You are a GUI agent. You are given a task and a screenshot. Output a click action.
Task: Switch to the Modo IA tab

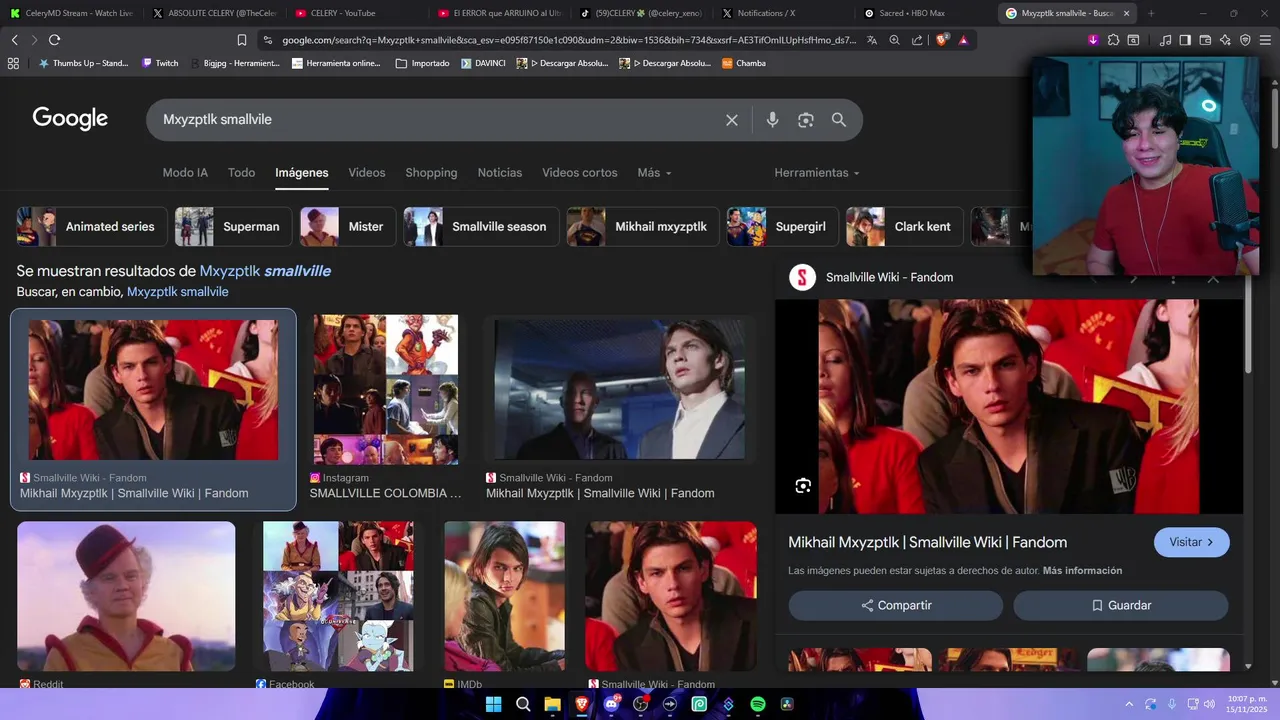tap(185, 173)
